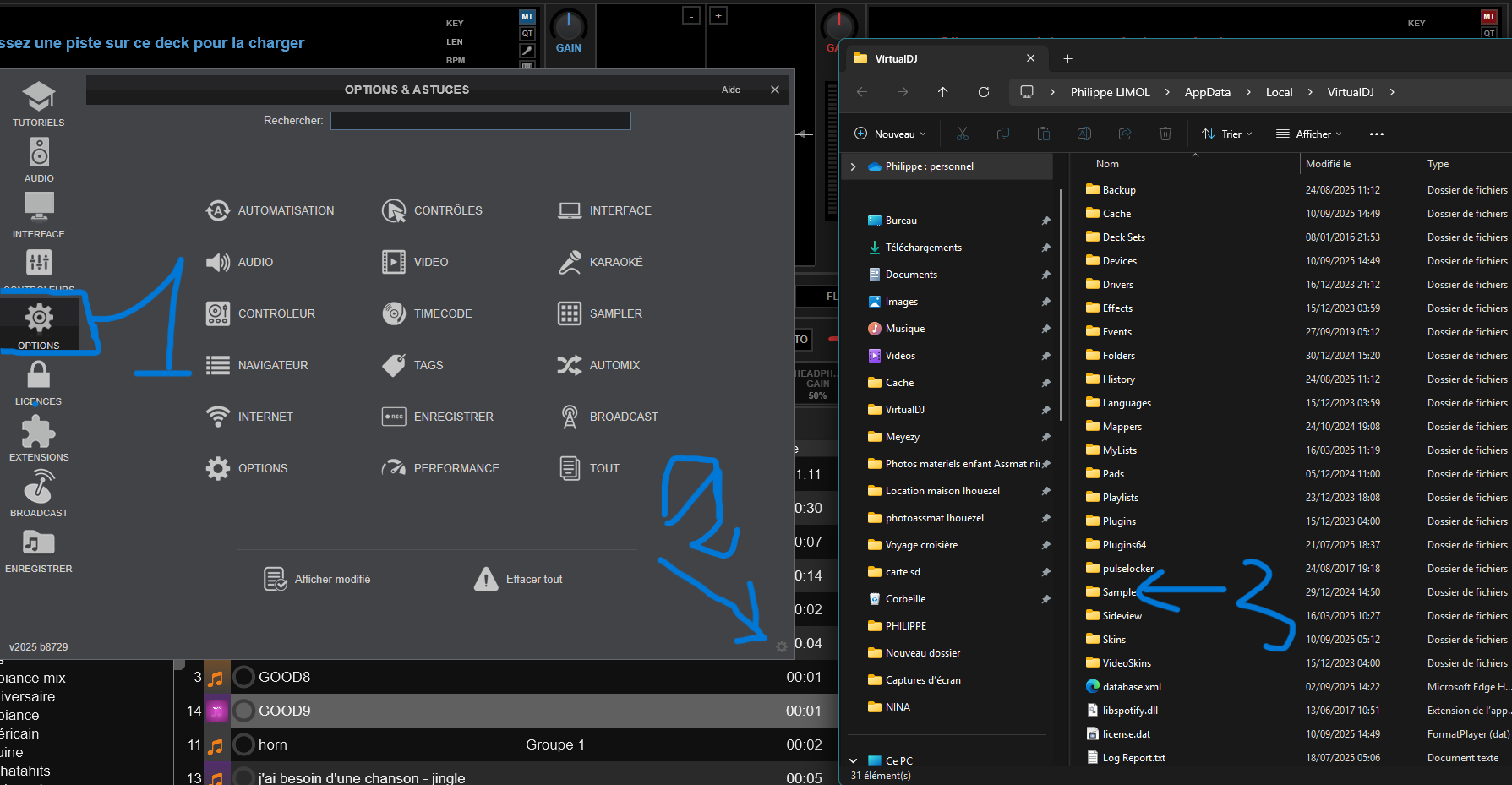
Task: Toggle MT master tempo on left deck
Action: pos(527,17)
